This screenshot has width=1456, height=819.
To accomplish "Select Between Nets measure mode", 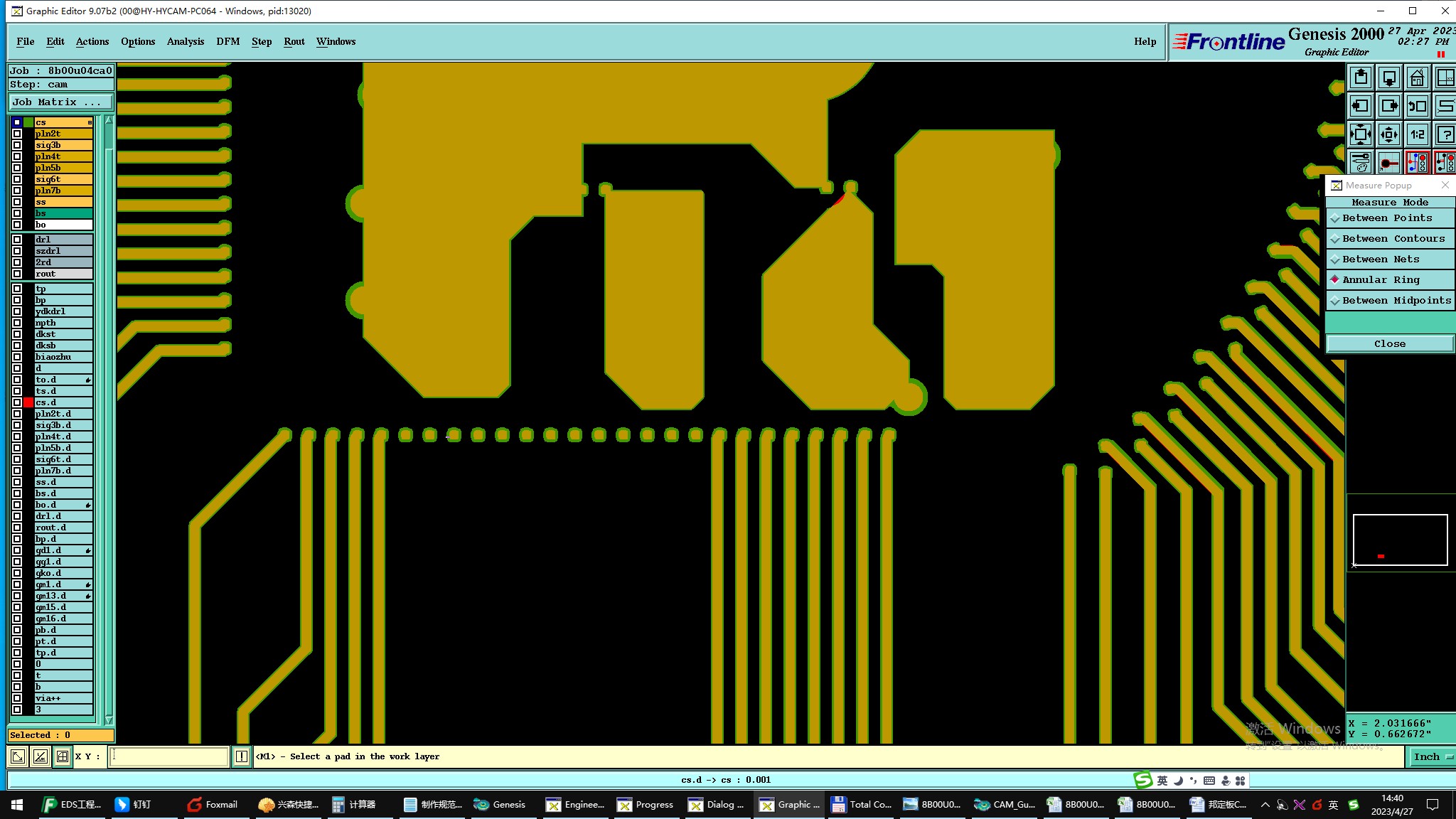I will click(x=1390, y=259).
